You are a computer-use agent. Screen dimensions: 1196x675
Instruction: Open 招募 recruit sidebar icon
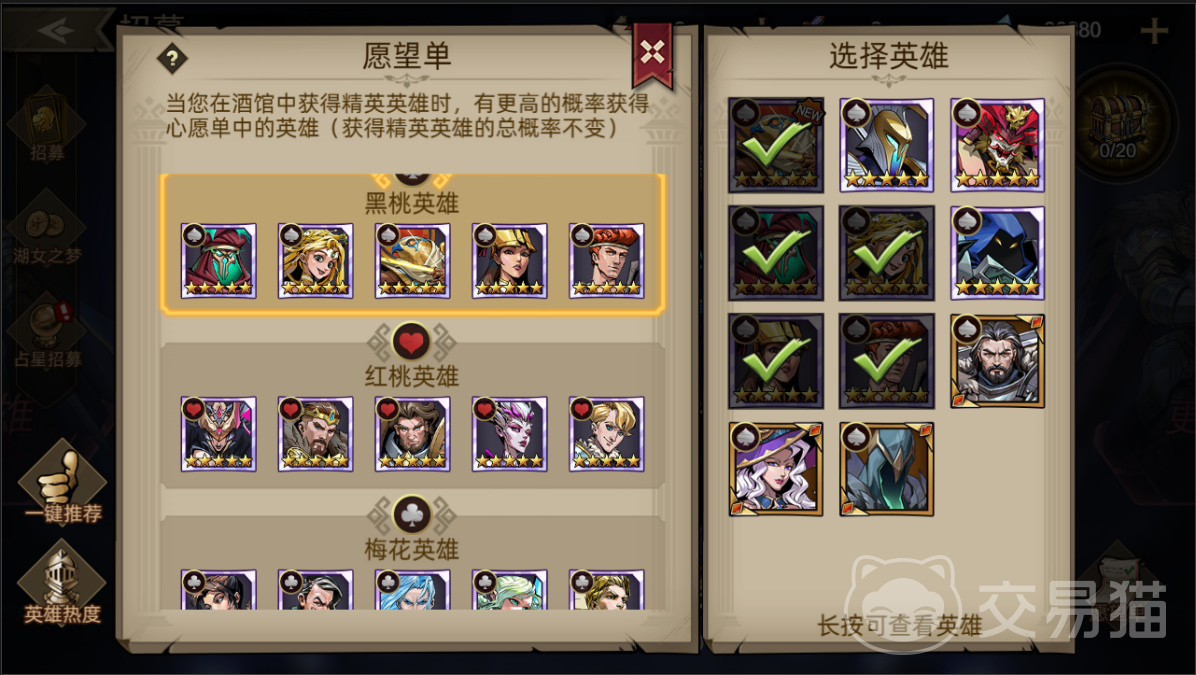[x=47, y=127]
